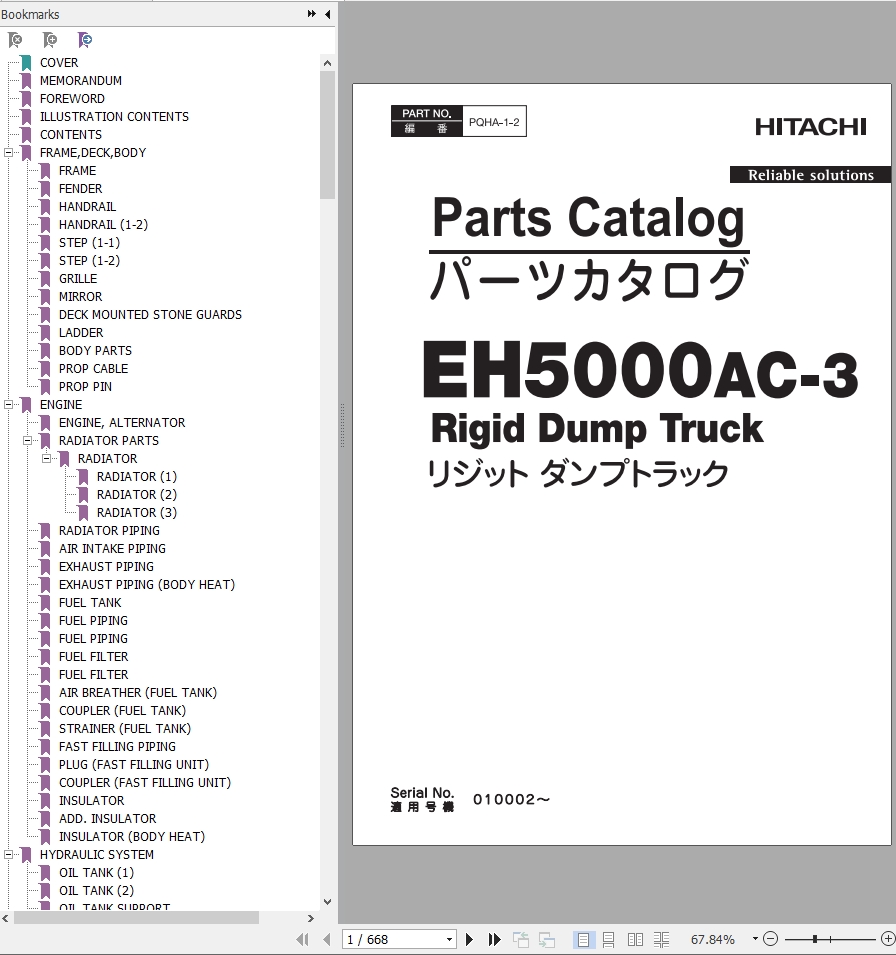Open the AIR INTAKE PIPING bookmark
Viewport: 896px width, 955px height.
(112, 549)
